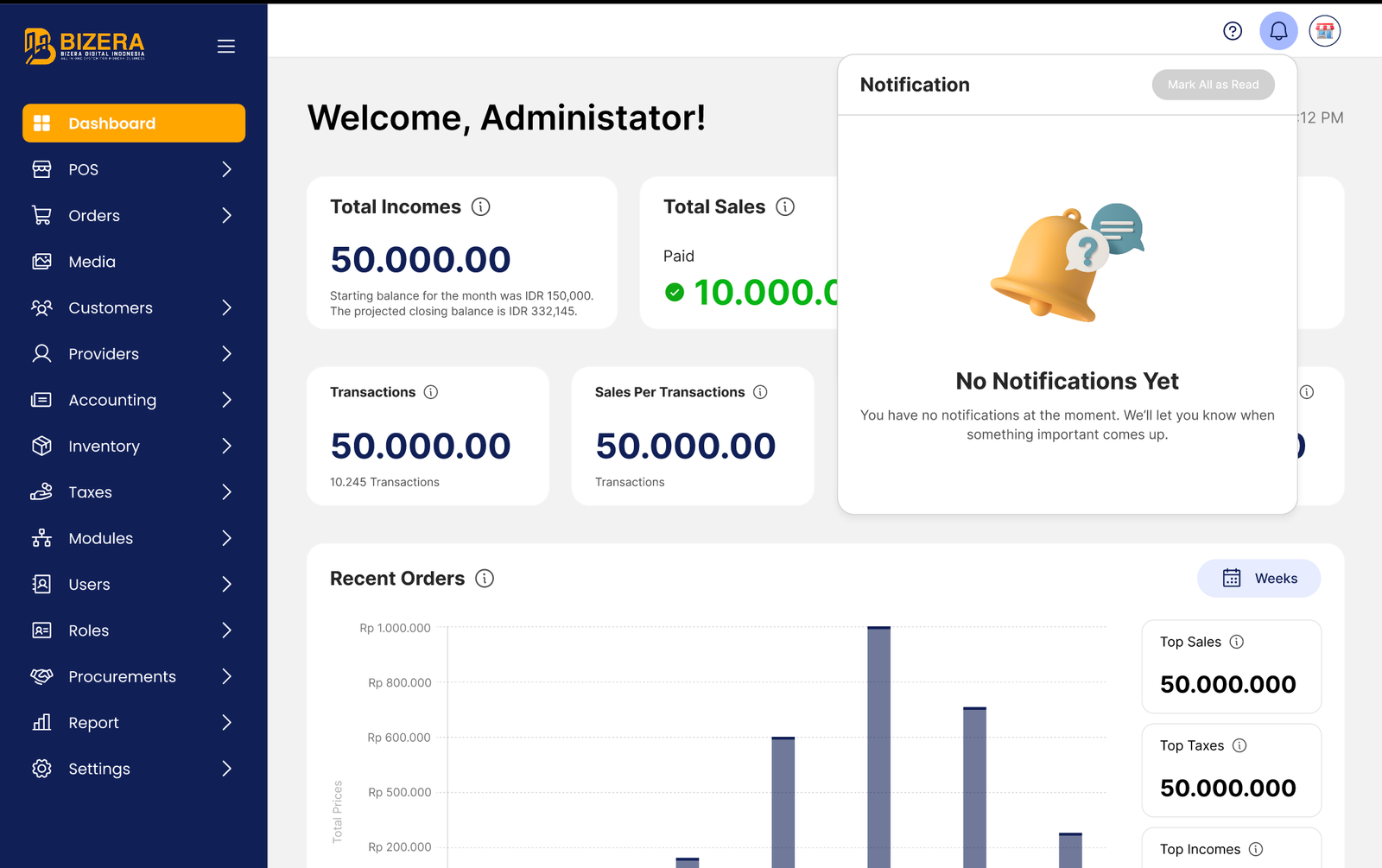
Task: Click the Inventory box icon
Action: pos(41,446)
